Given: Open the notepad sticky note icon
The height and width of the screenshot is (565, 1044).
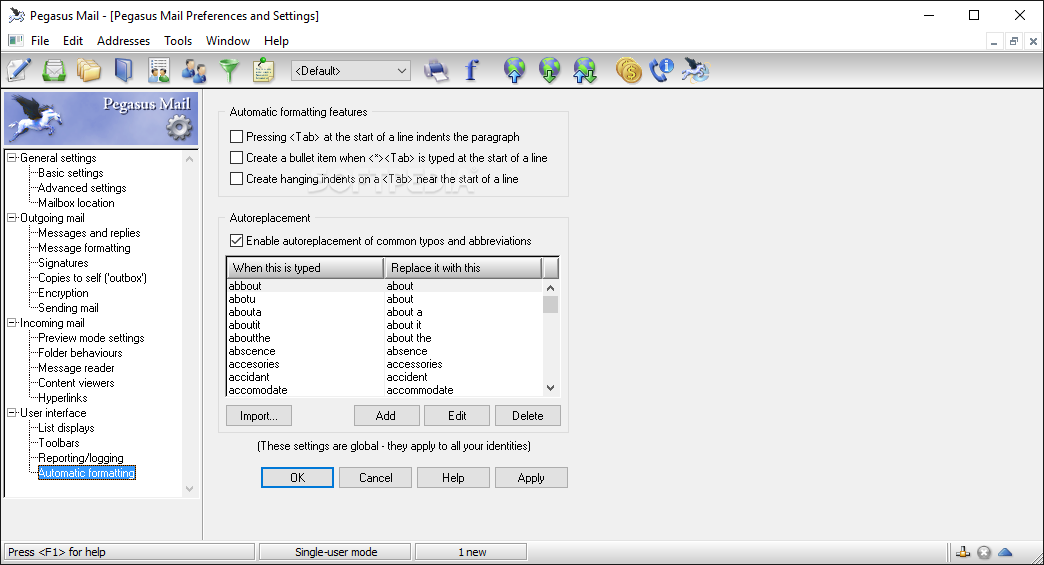Looking at the screenshot, I should [x=264, y=70].
